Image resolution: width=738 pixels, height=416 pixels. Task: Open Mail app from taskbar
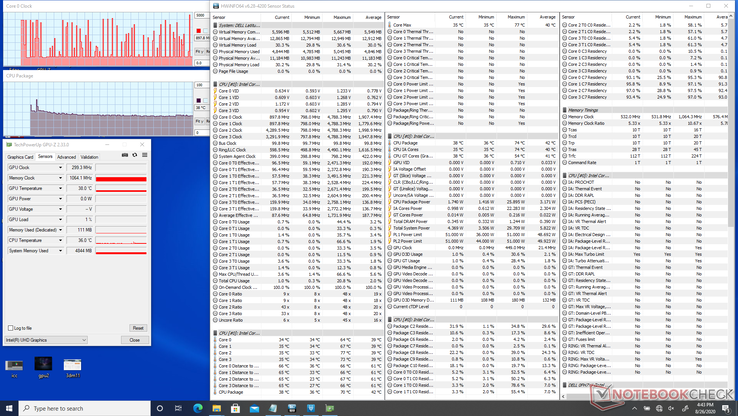pyautogui.click(x=254, y=408)
